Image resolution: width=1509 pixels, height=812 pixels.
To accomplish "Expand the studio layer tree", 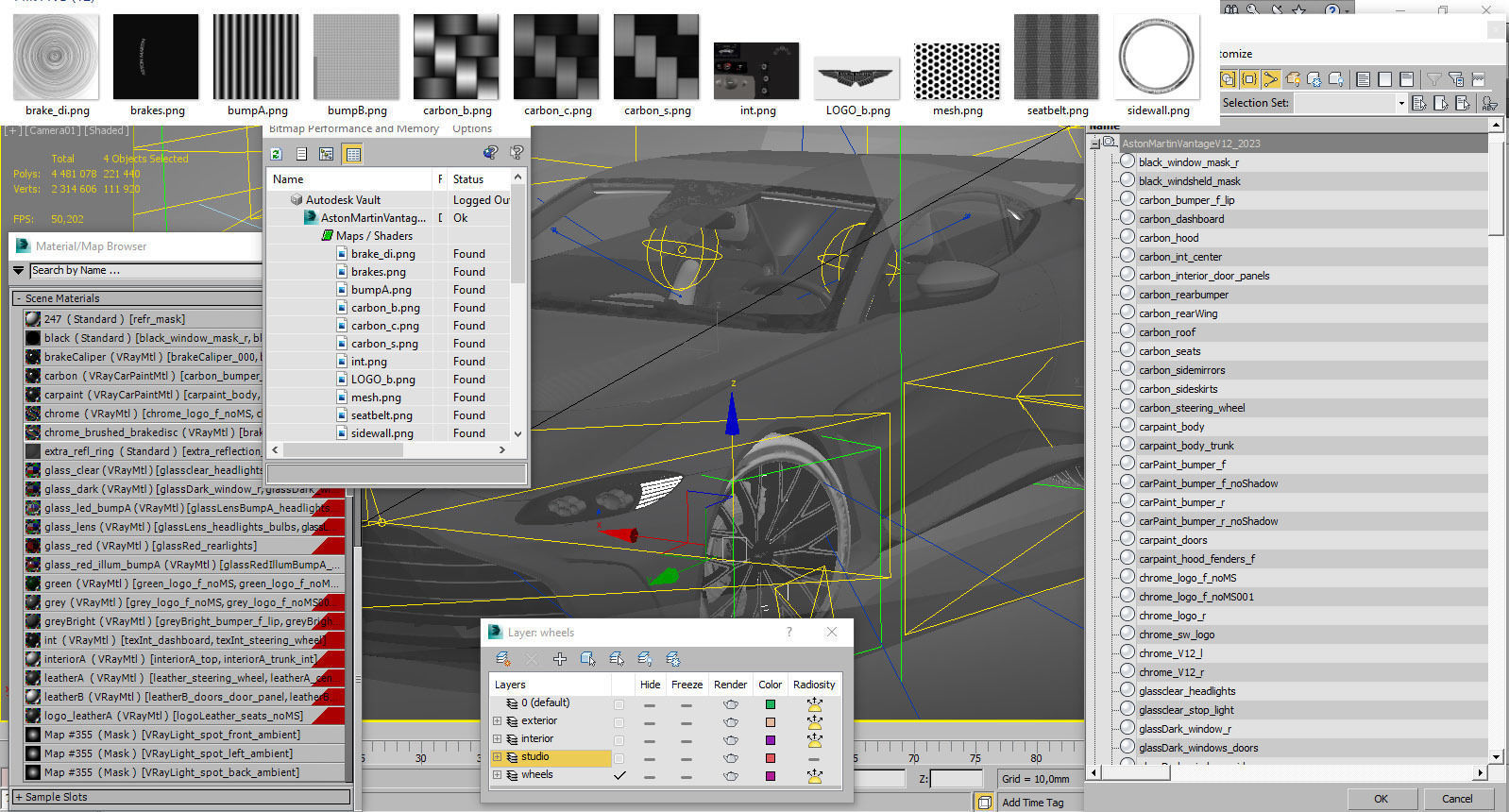I will 497,757.
